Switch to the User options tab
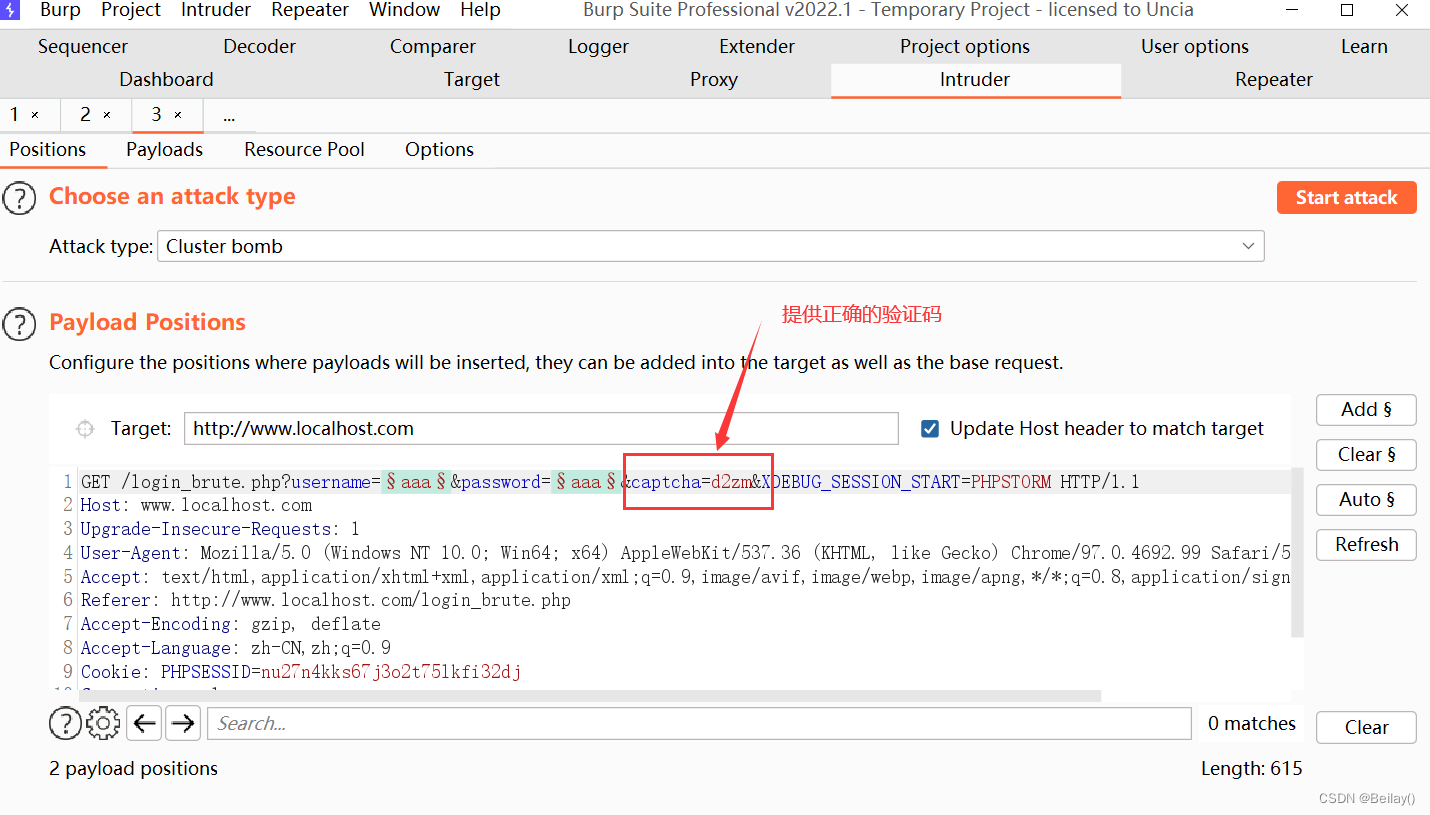Image resolution: width=1430 pixels, height=815 pixels. 1195,47
